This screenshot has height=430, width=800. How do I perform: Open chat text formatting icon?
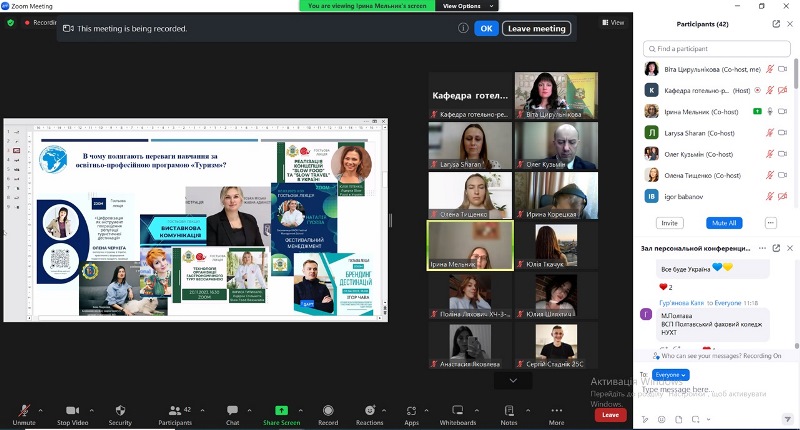coord(645,419)
